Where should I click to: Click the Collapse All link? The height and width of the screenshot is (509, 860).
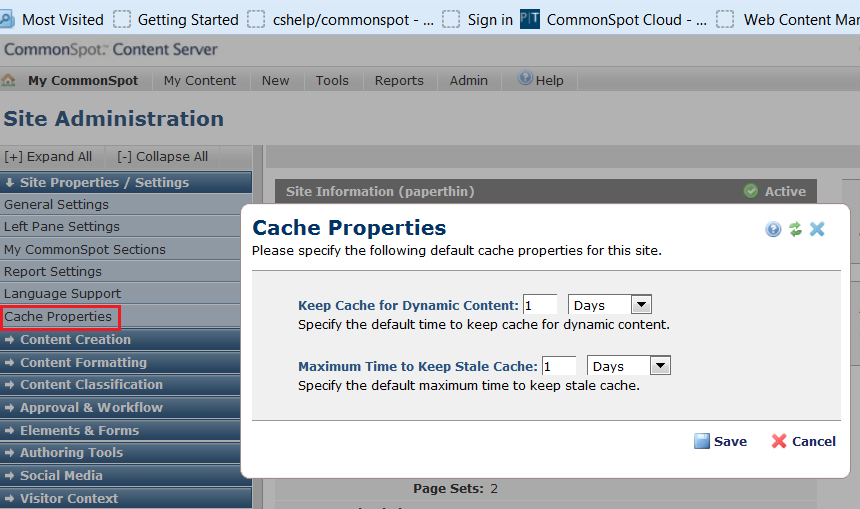click(x=162, y=156)
